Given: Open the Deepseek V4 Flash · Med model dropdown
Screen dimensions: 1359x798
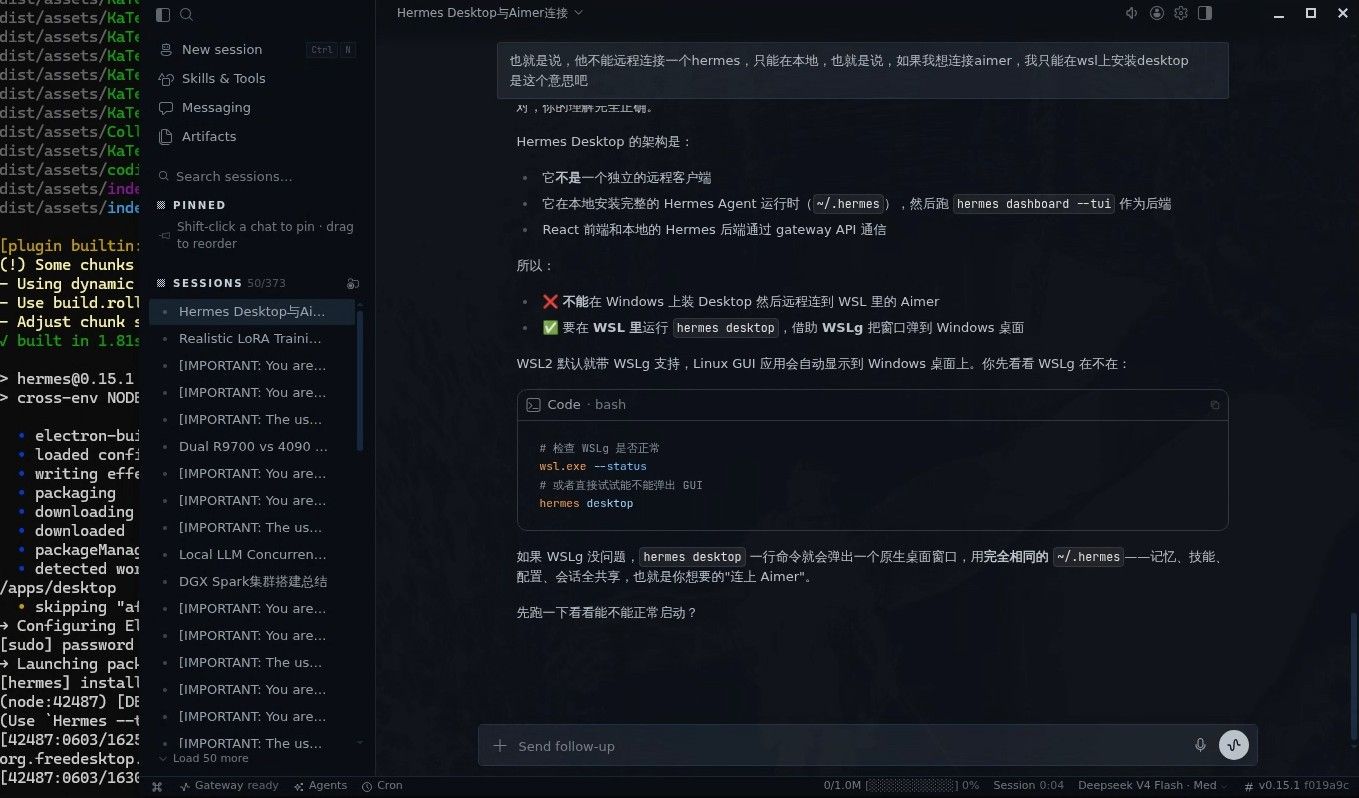Looking at the screenshot, I should click(x=1153, y=786).
